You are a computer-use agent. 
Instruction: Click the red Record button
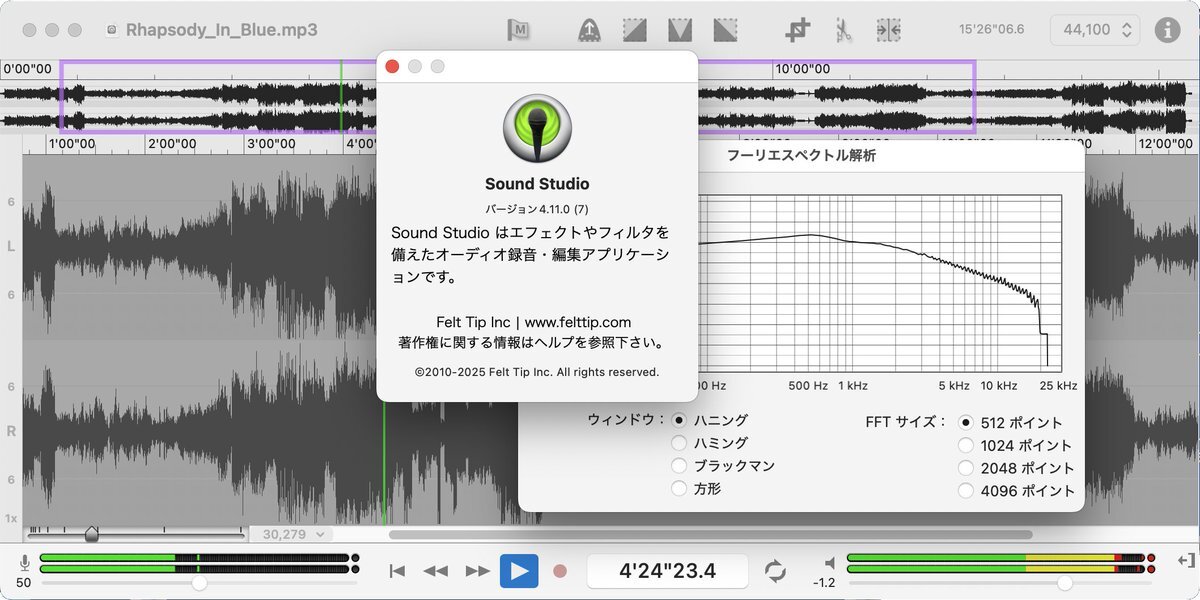coord(560,571)
